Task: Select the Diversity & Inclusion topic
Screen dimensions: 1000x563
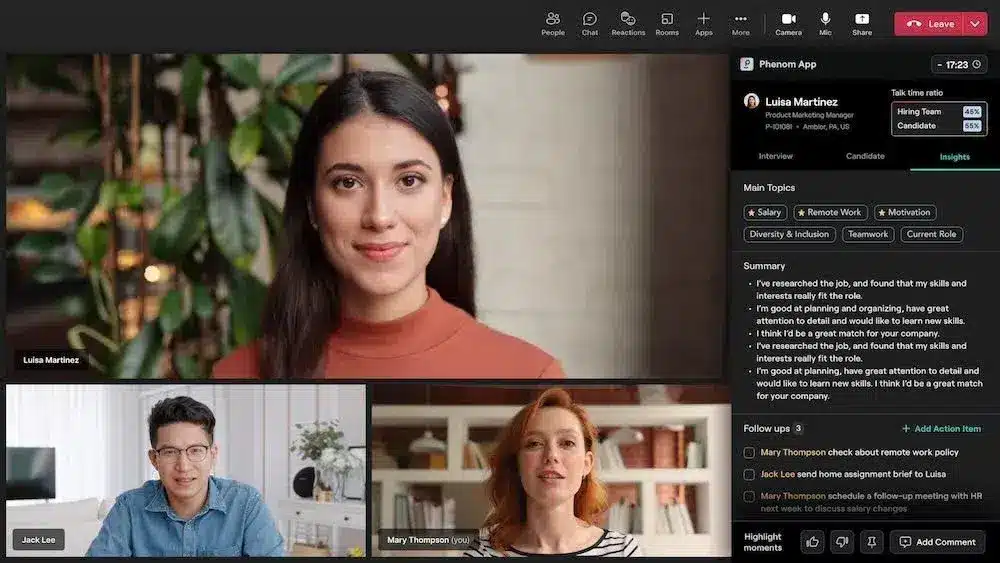Action: click(x=789, y=234)
